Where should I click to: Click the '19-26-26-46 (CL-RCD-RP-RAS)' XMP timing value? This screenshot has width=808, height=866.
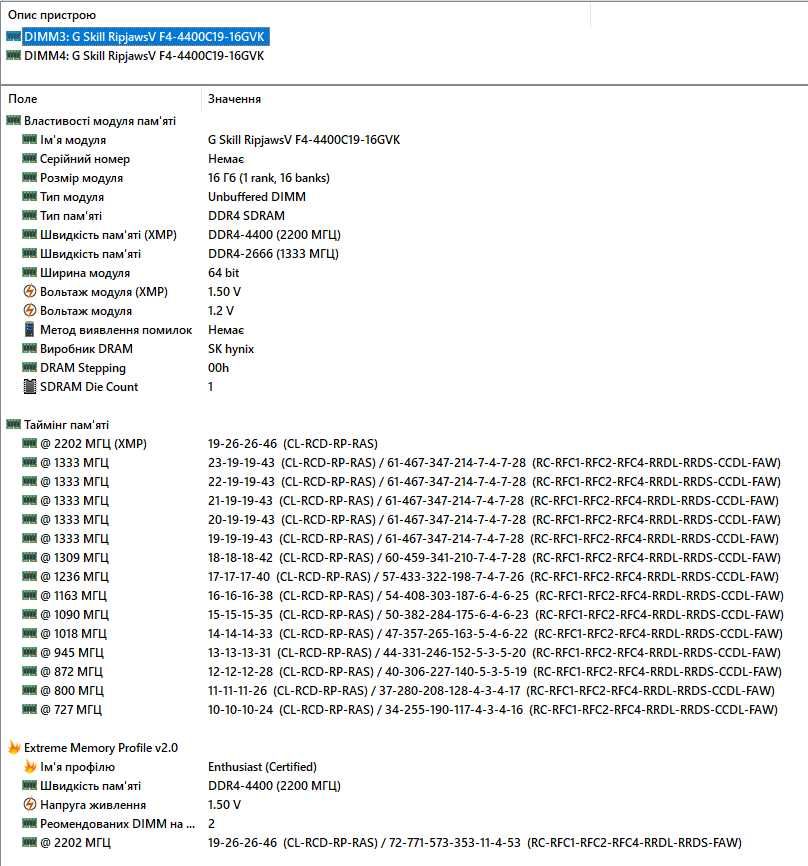tap(293, 443)
